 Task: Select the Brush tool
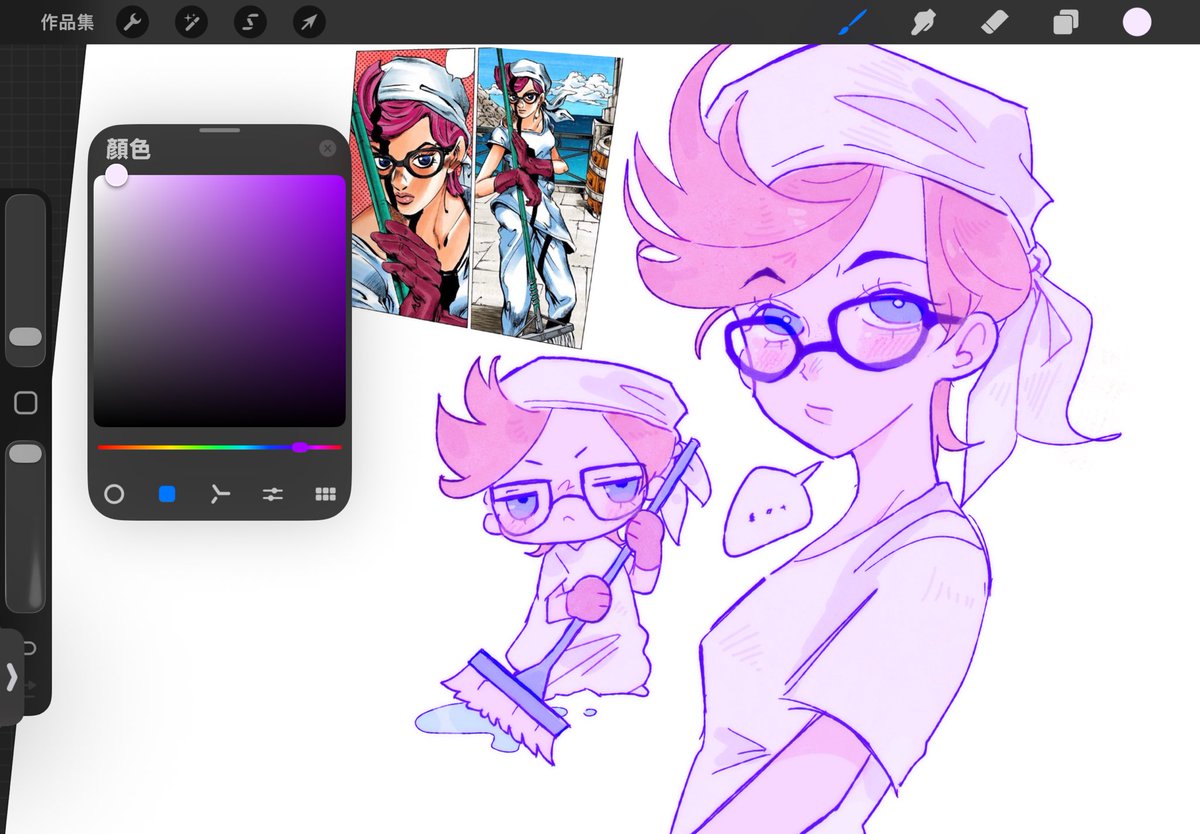(852, 22)
